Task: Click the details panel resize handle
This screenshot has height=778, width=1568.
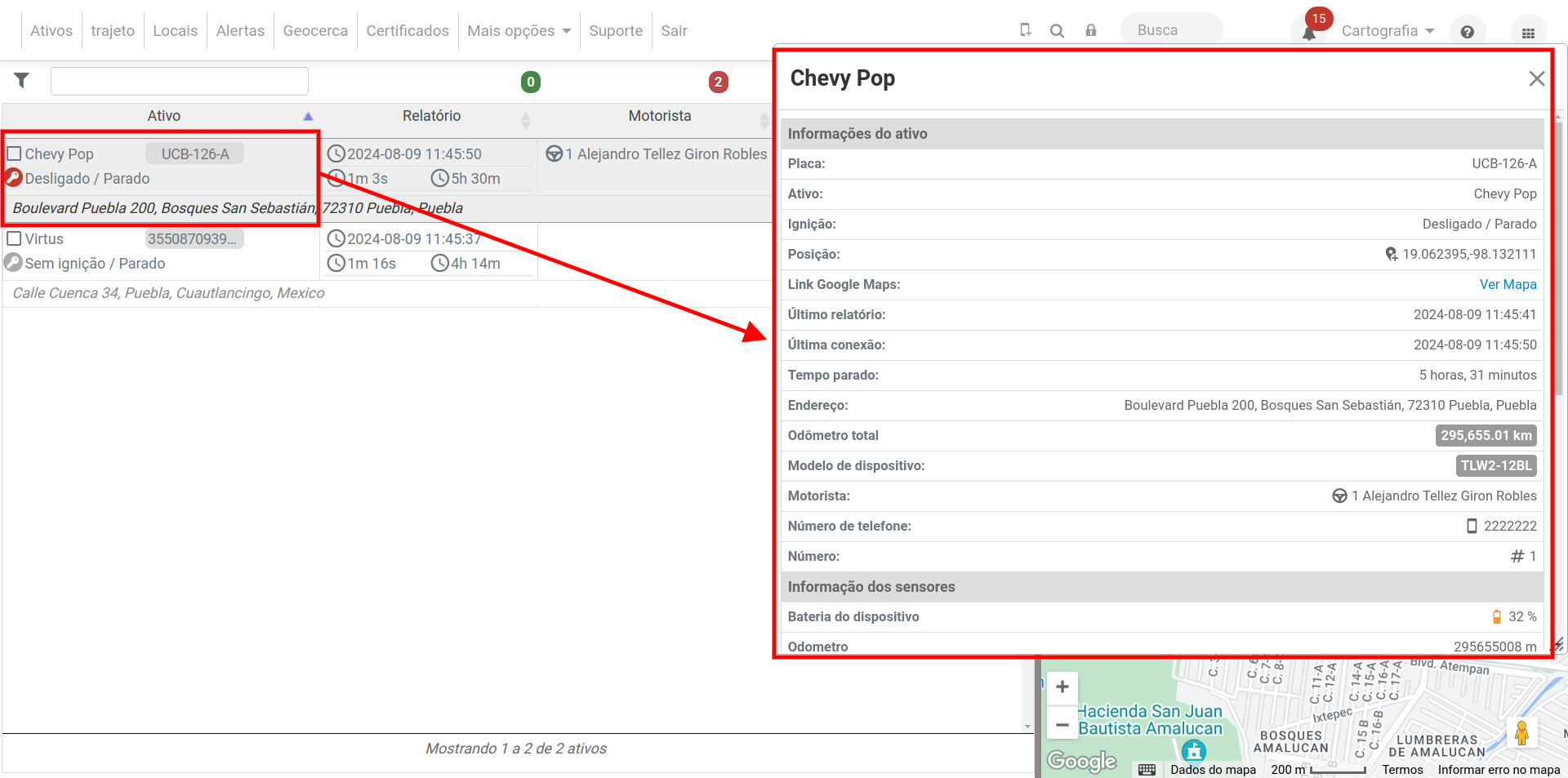Action: tap(1557, 645)
